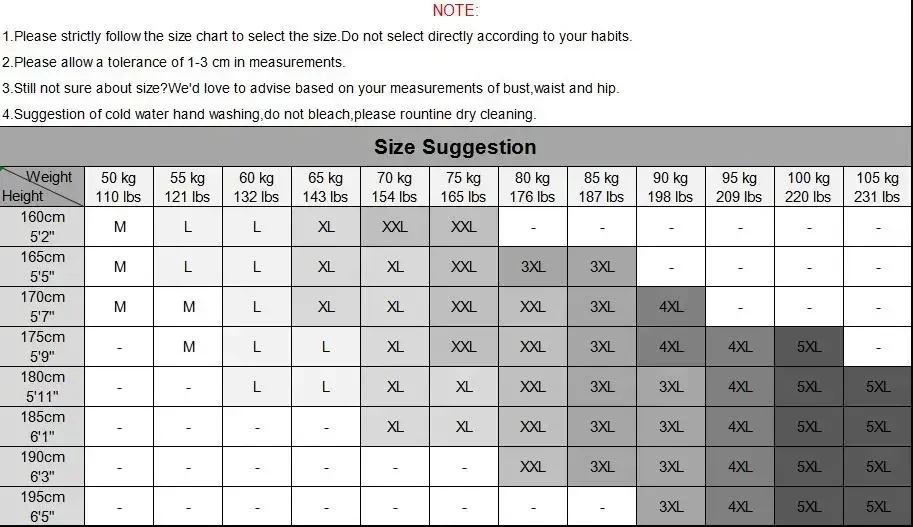913x527 pixels.
Task: Select the Weight/Height corner header cell
Action: [42, 187]
